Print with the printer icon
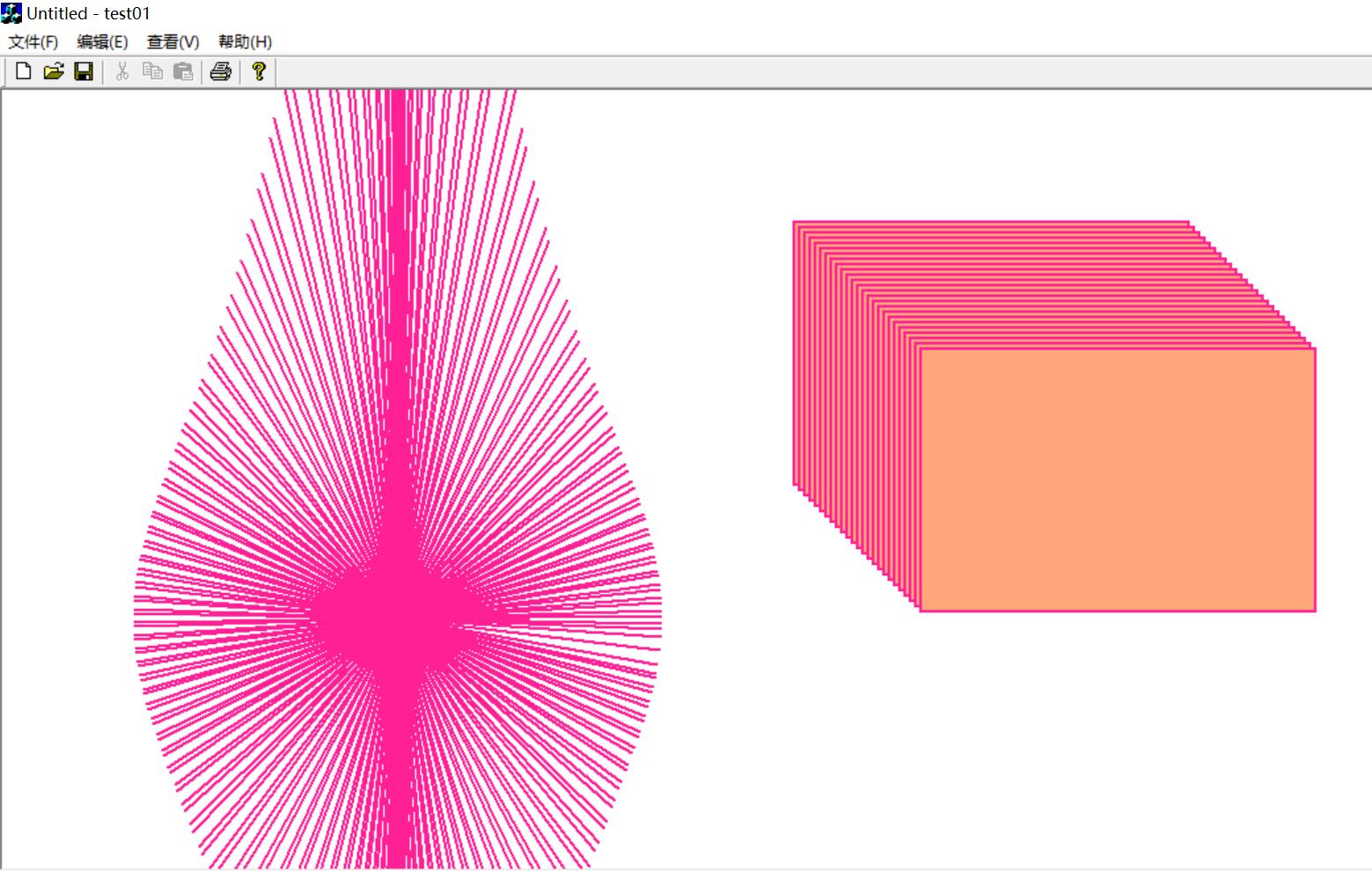1372x871 pixels. point(221,72)
